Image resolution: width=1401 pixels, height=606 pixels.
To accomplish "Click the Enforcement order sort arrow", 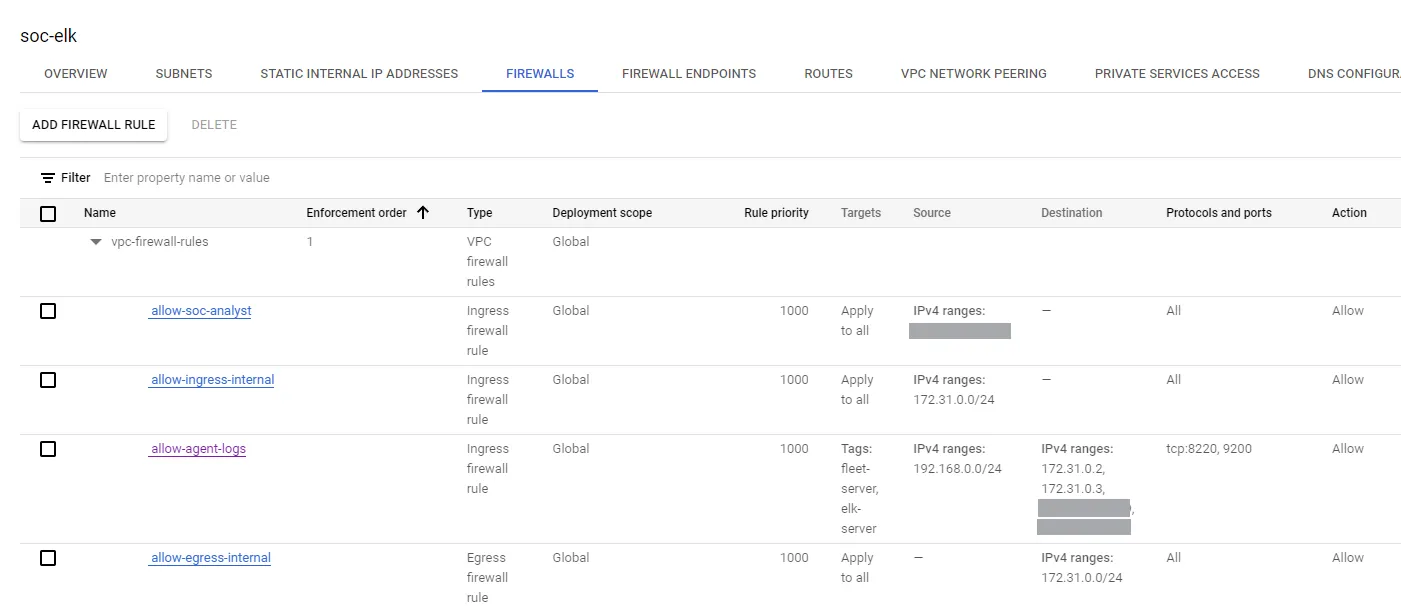I will click(423, 212).
